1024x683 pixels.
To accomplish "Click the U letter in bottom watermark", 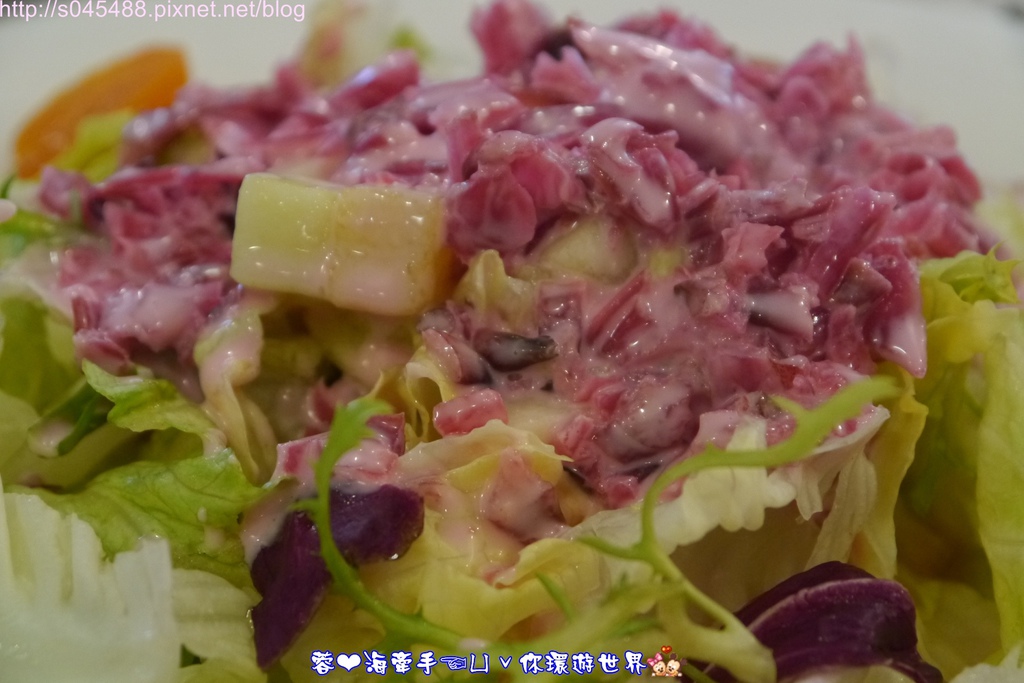I will click(482, 664).
